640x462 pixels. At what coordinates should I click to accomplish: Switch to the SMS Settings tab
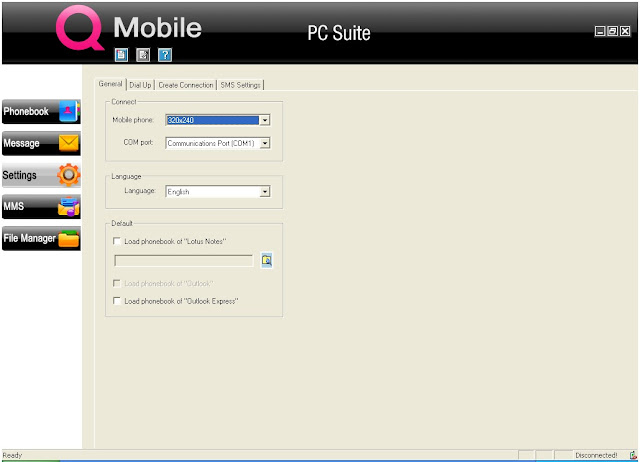(x=240, y=85)
